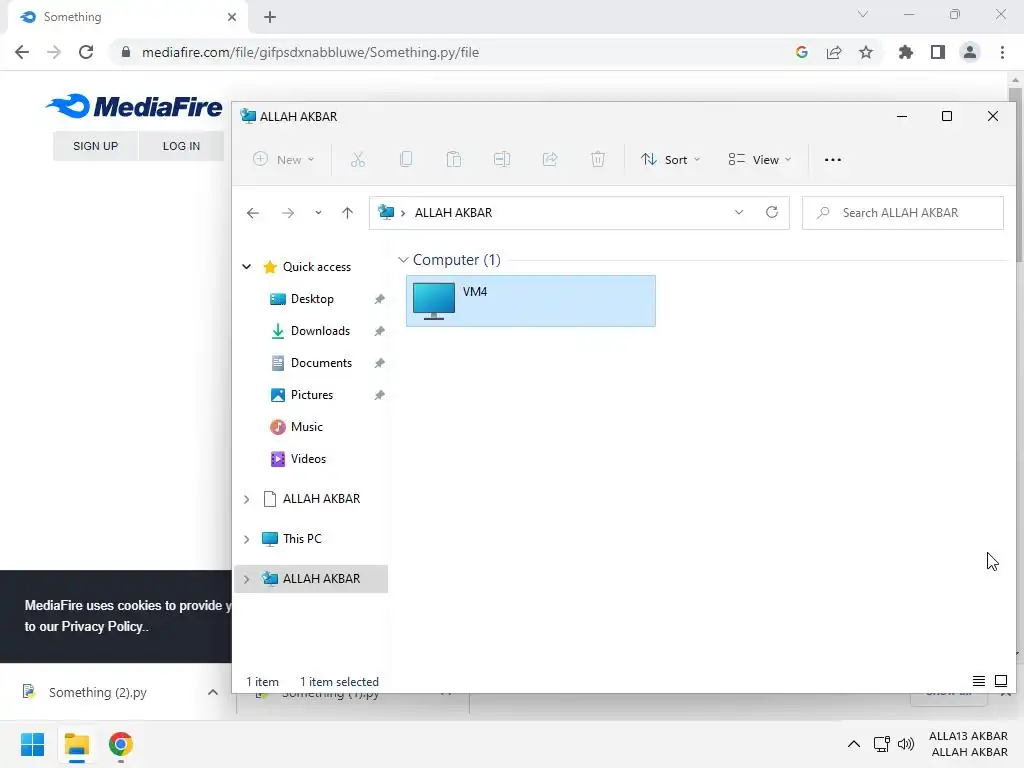This screenshot has height=768, width=1024.
Task: Click the Google icon in address bar
Action: (x=802, y=52)
